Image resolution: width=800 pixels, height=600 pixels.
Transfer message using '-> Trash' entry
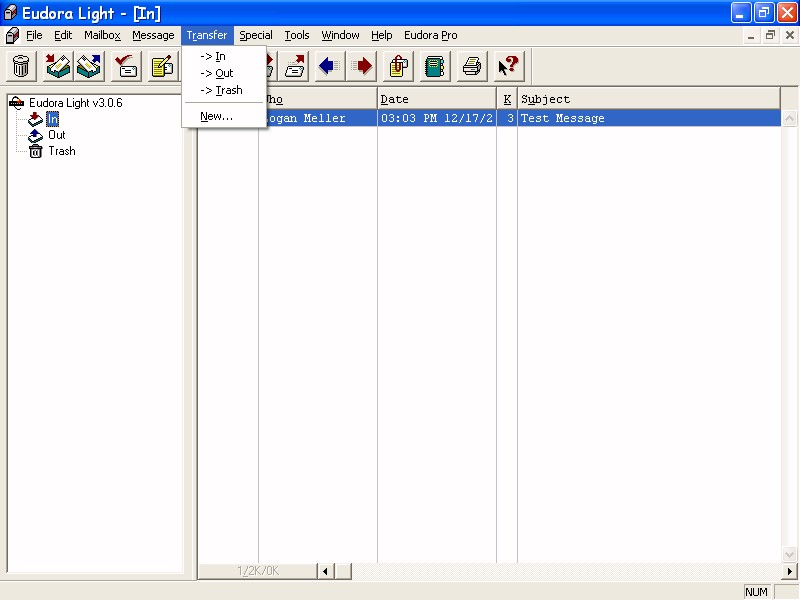pos(224,90)
